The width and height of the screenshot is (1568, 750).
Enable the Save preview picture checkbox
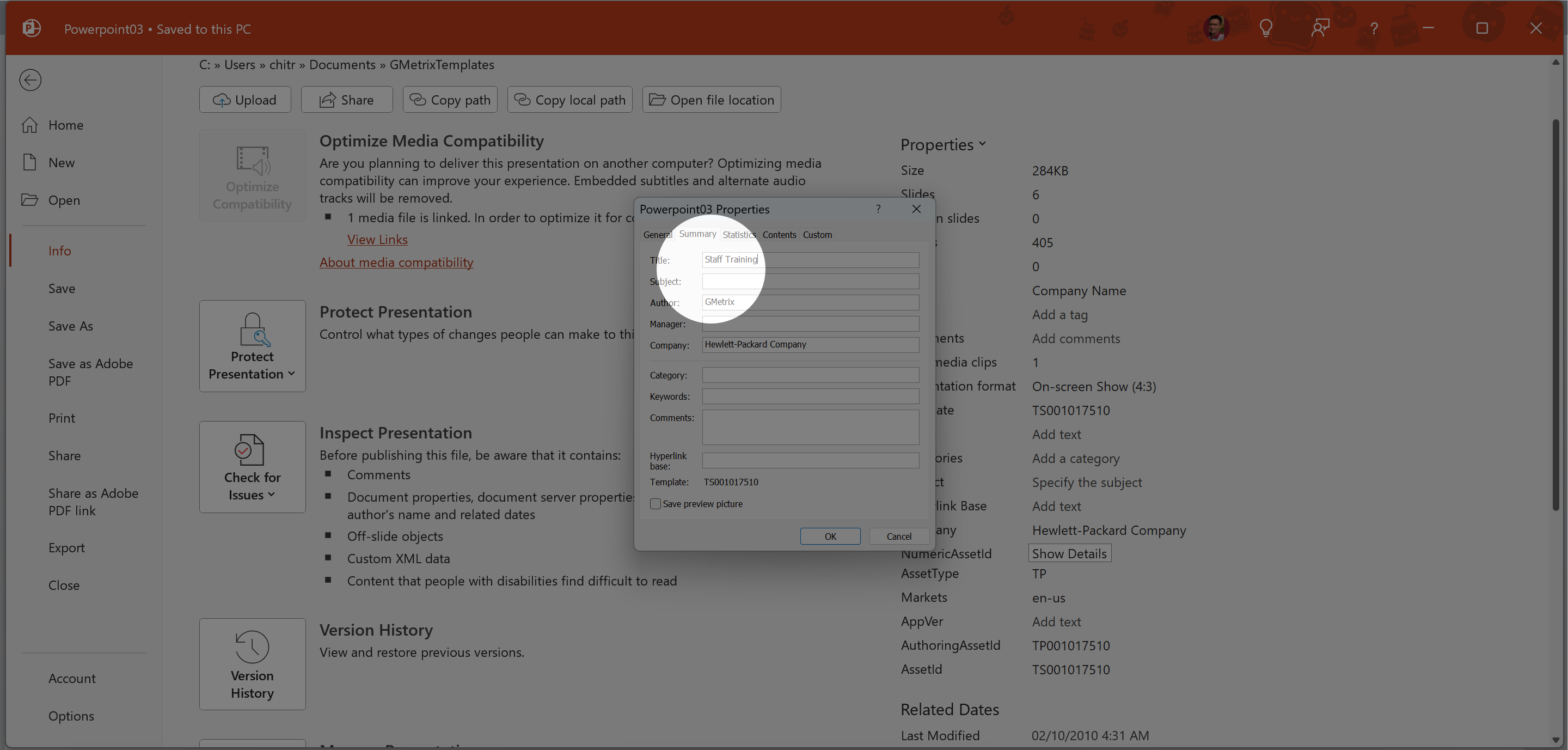[x=656, y=503]
